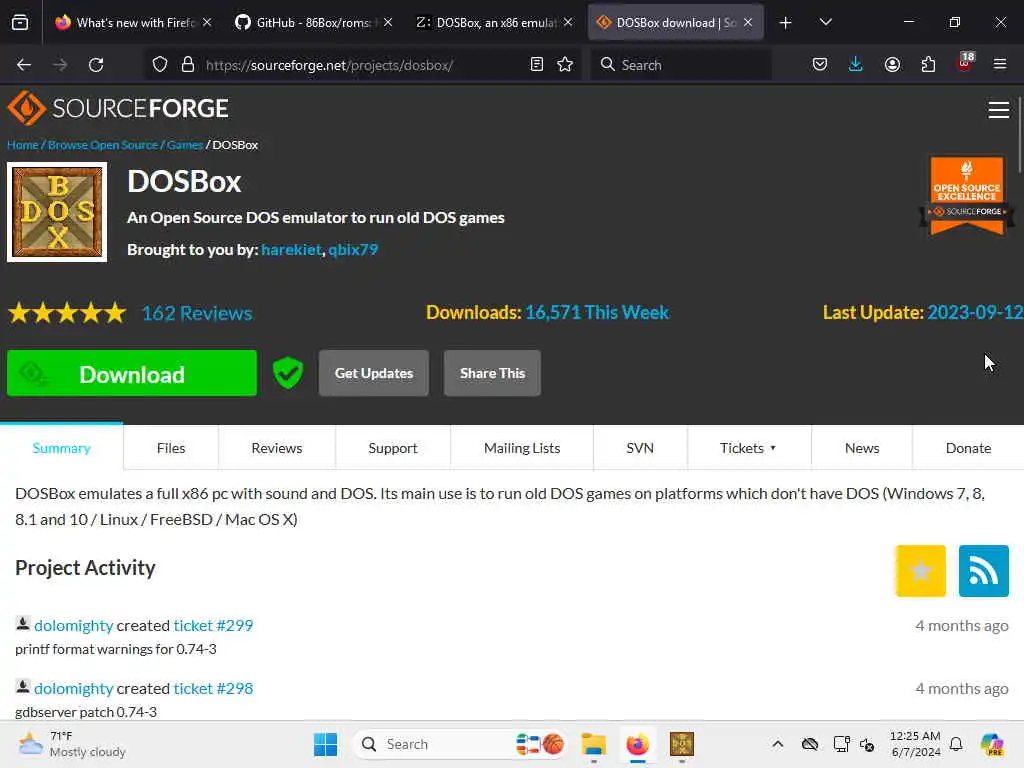Open the extension with badge 18
Image resolution: width=1024 pixels, height=768 pixels.
(x=965, y=63)
